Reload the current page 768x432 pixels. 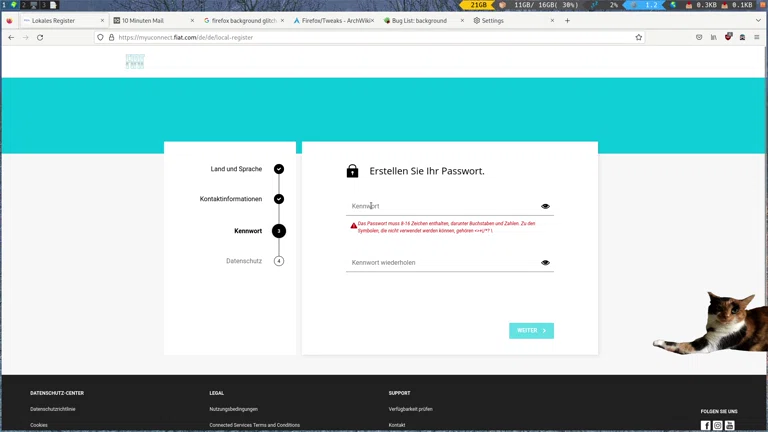(40, 37)
